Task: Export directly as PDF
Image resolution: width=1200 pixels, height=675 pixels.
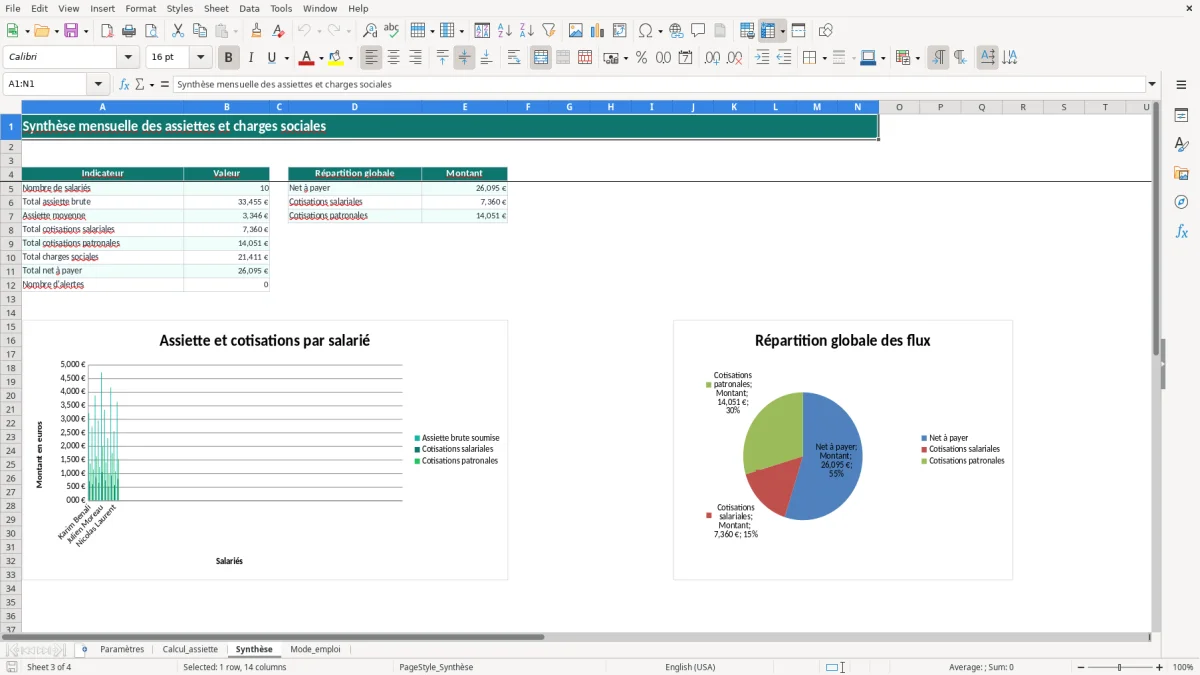Action: point(107,31)
